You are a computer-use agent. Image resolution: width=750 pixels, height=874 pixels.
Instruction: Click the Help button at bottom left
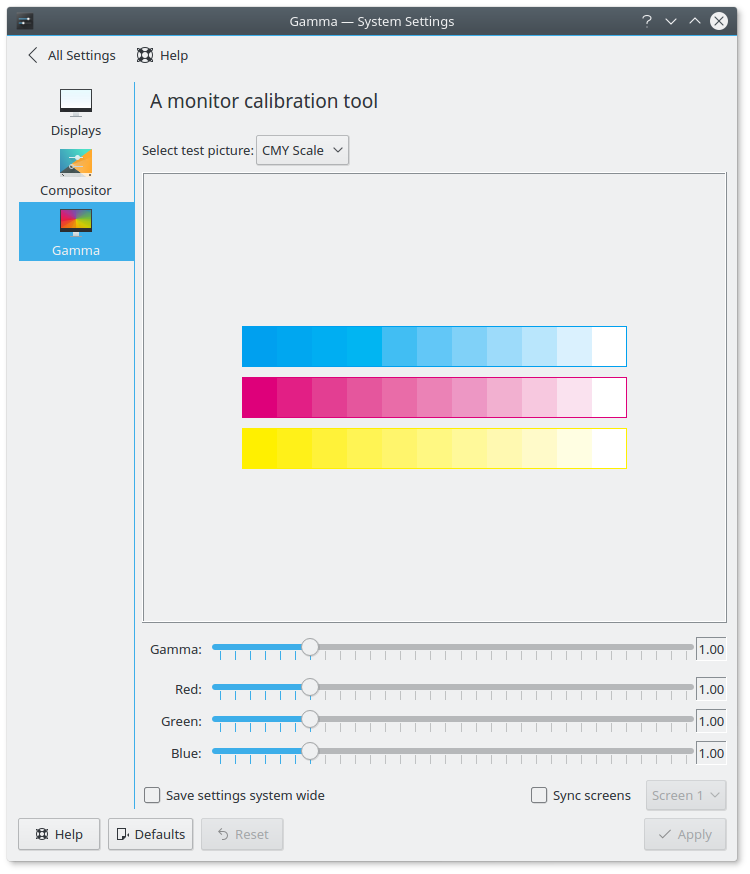click(59, 834)
